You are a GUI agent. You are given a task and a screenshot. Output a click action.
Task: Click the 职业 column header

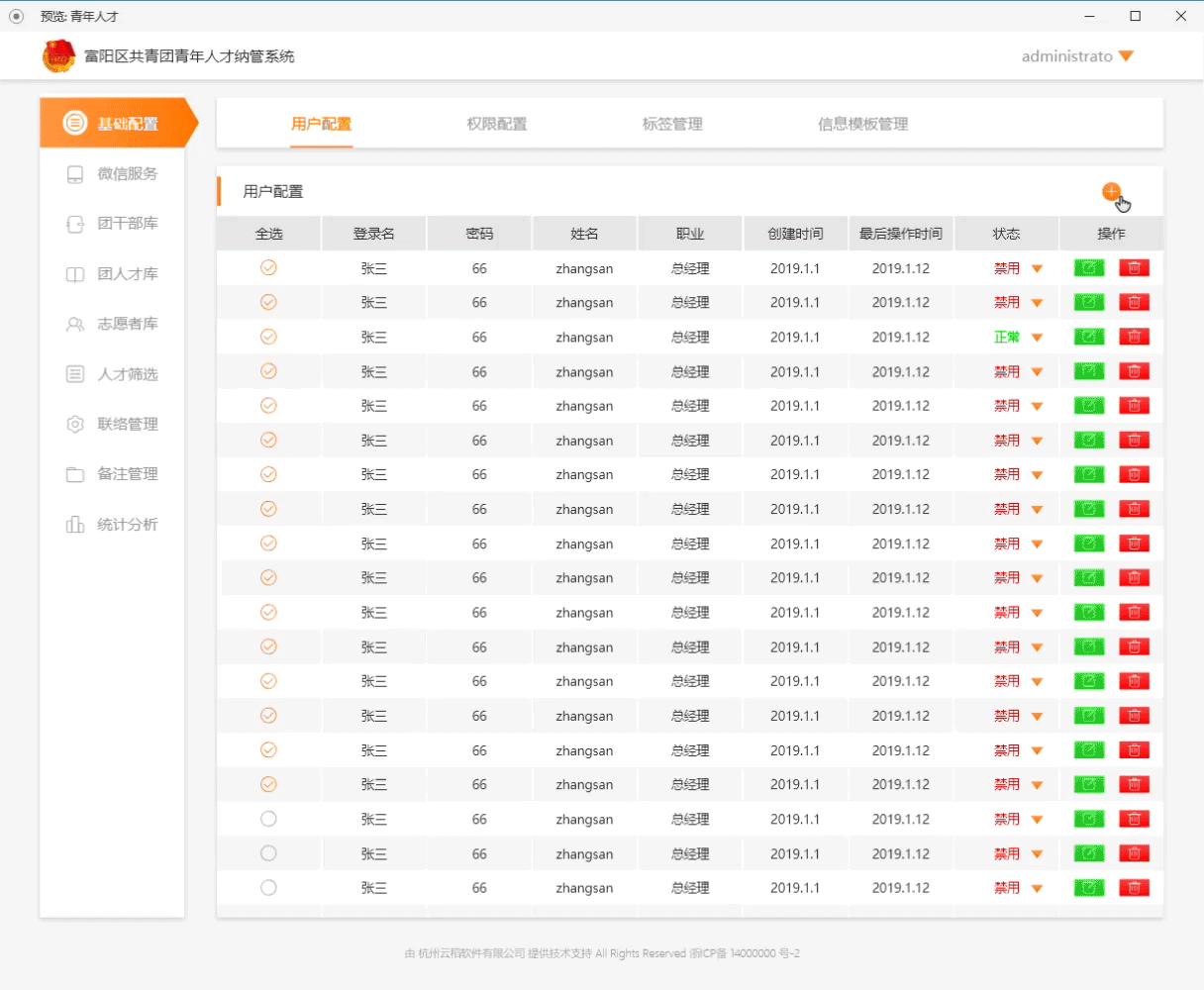coord(690,234)
